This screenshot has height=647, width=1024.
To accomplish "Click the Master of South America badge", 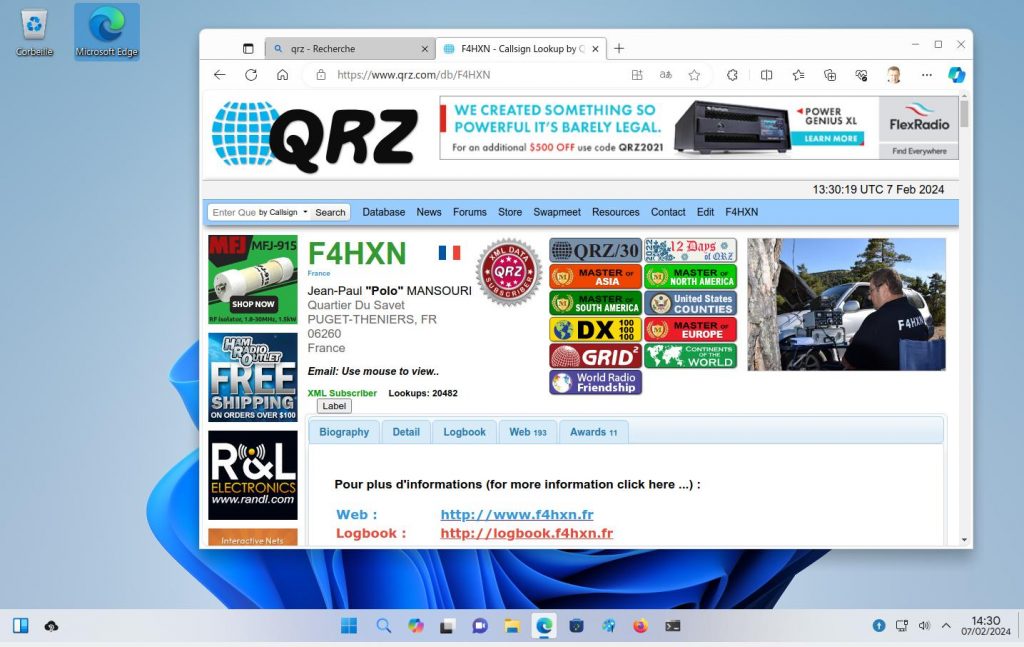I will pyautogui.click(x=596, y=304).
